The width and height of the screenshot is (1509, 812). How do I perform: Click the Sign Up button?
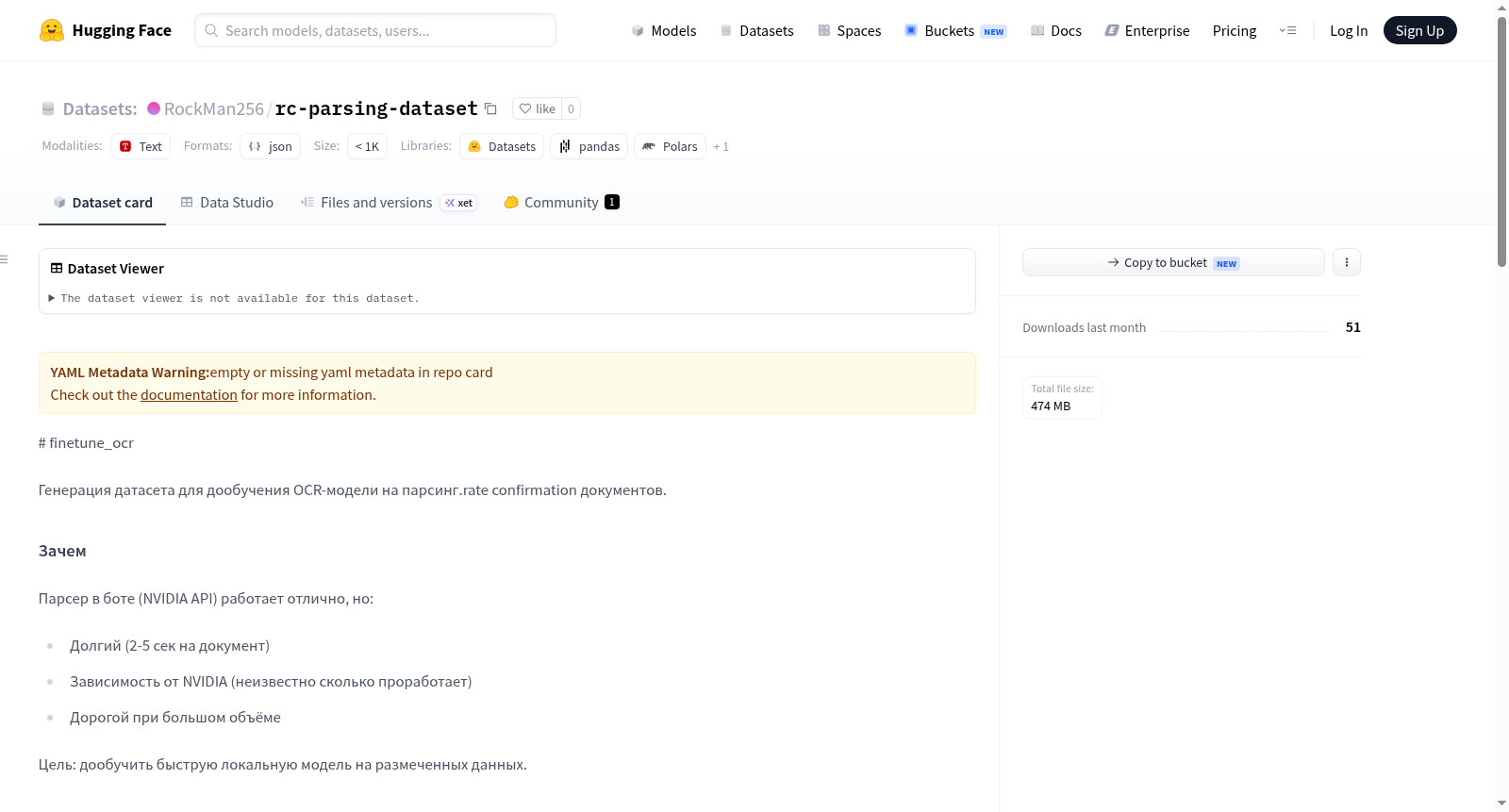[1419, 30]
